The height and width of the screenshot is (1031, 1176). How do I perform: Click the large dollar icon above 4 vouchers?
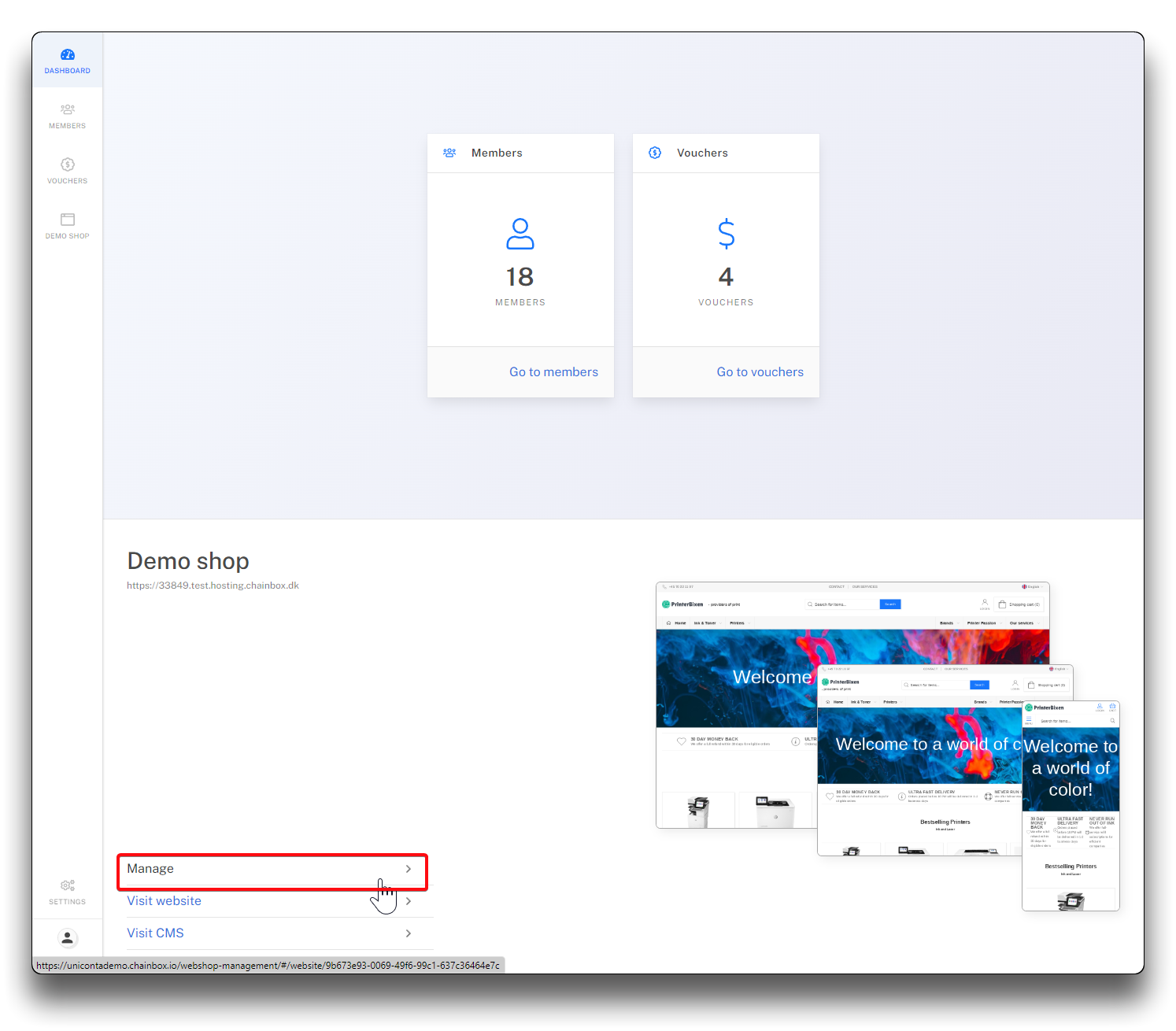click(x=726, y=234)
